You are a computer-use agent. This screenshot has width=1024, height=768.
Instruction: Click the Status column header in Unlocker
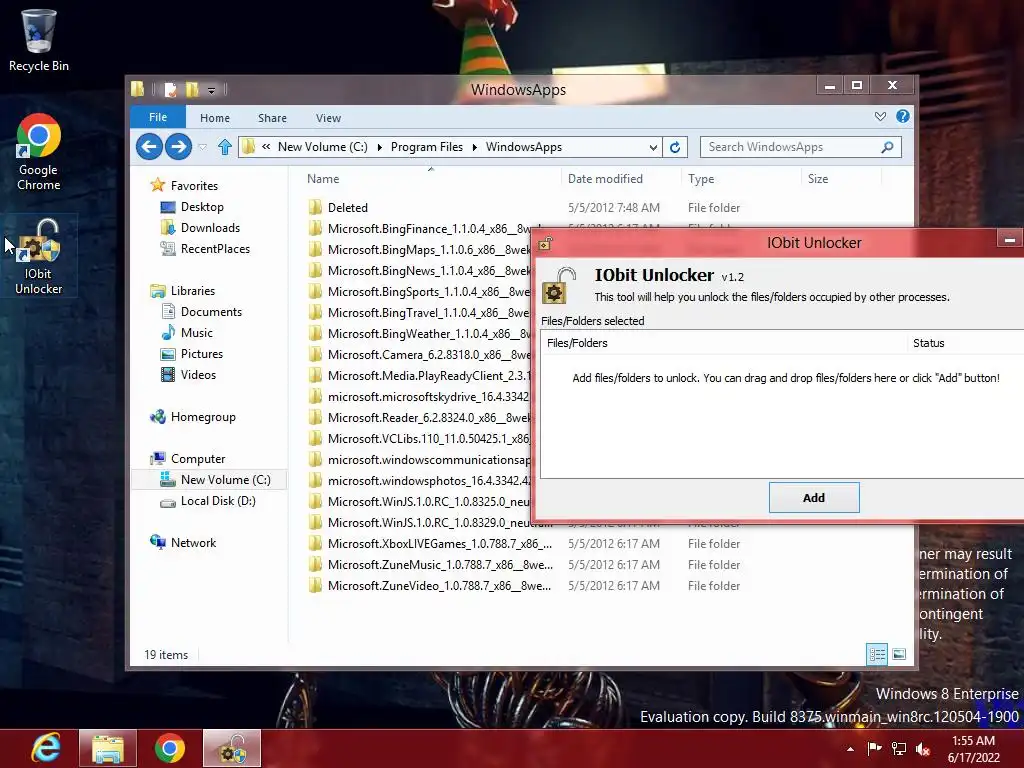click(x=965, y=343)
